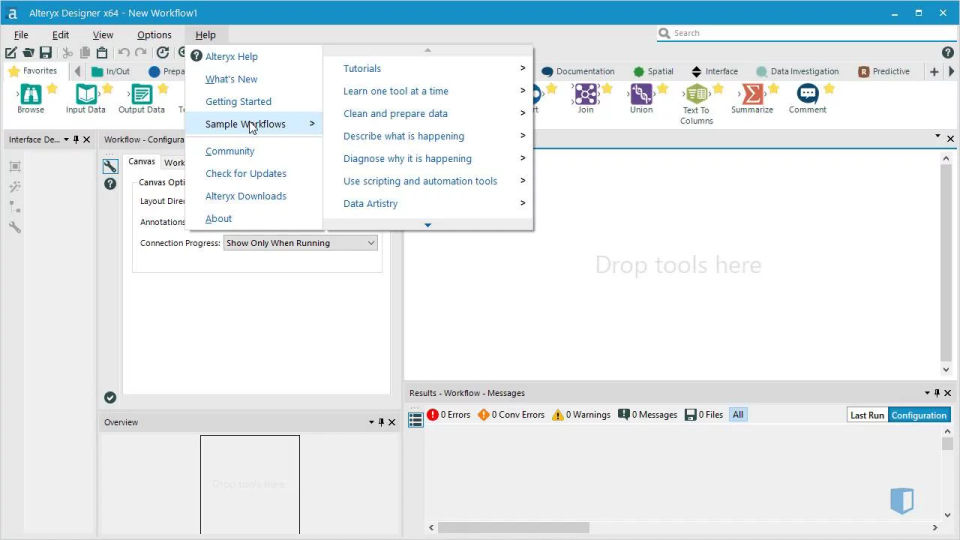Expand Learn one tool at a time

point(429,91)
